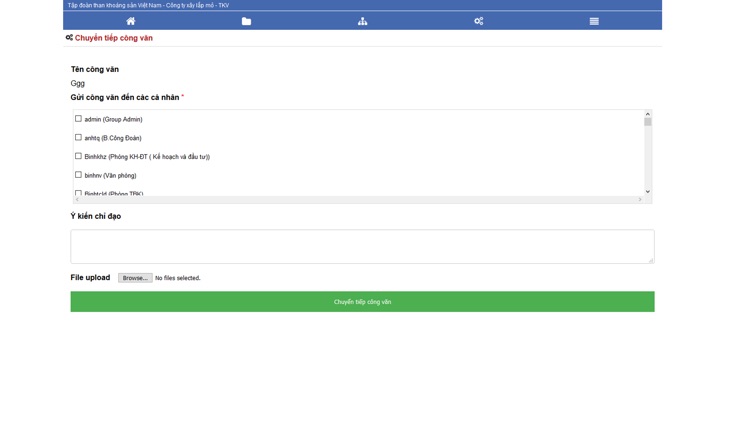Viewport: 750px width, 422px height.
Task: Click the Gửi công văn đến các cá nhân label
Action: tap(125, 97)
